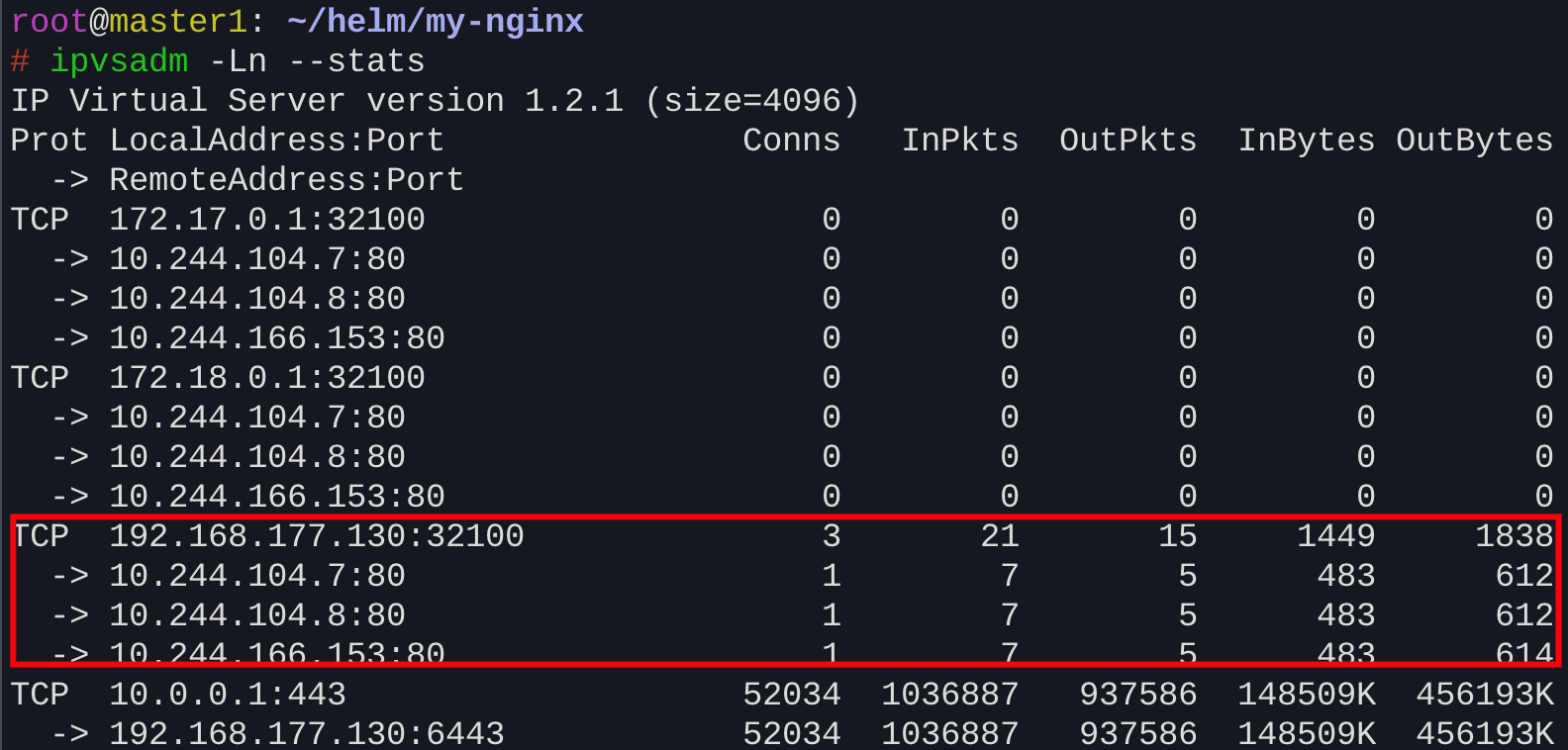Click the 192.168.177.130:32100 address in red box
1568x750 pixels.
tap(316, 536)
